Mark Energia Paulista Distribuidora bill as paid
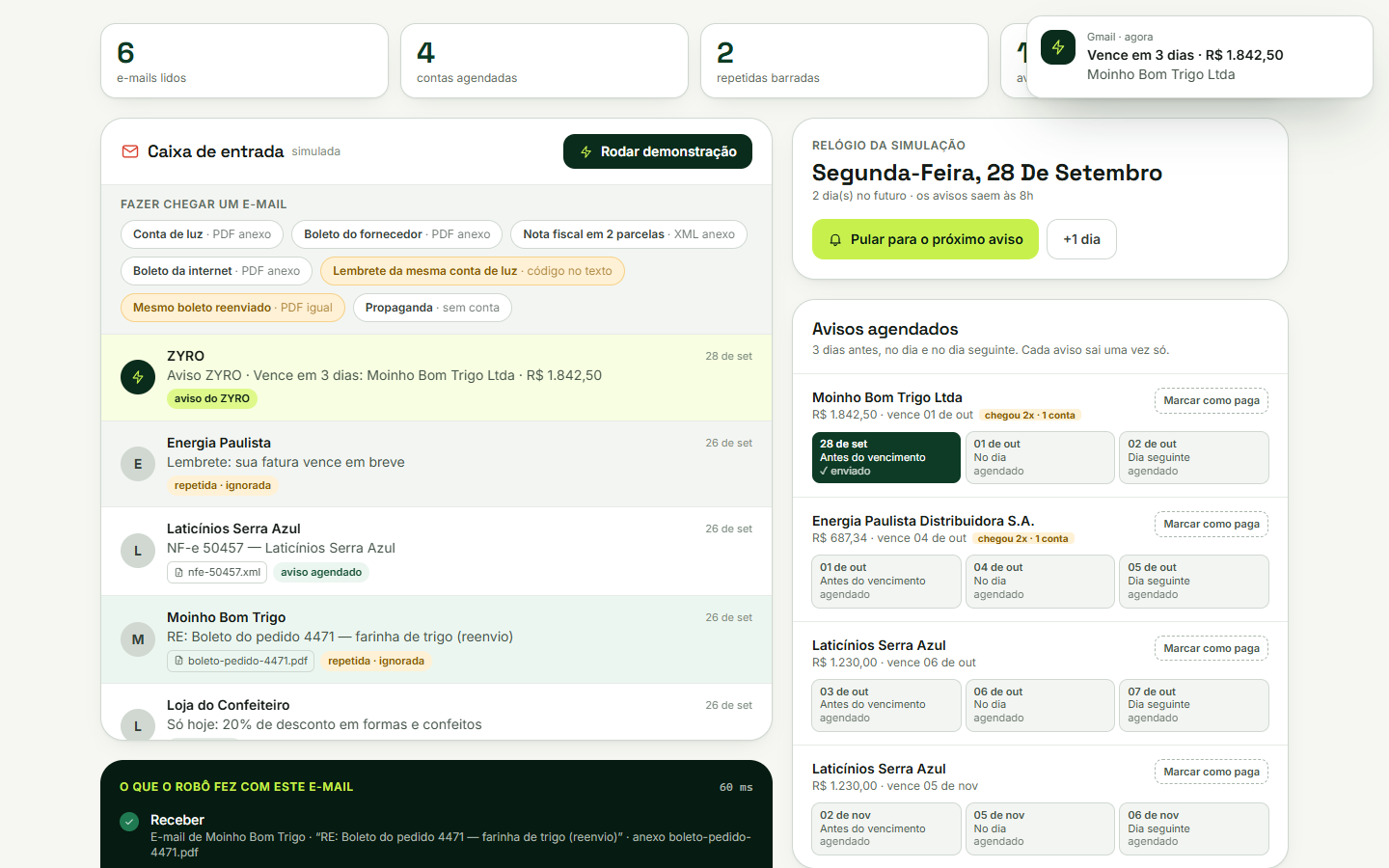Image resolution: width=1389 pixels, height=868 pixels. point(1212,524)
